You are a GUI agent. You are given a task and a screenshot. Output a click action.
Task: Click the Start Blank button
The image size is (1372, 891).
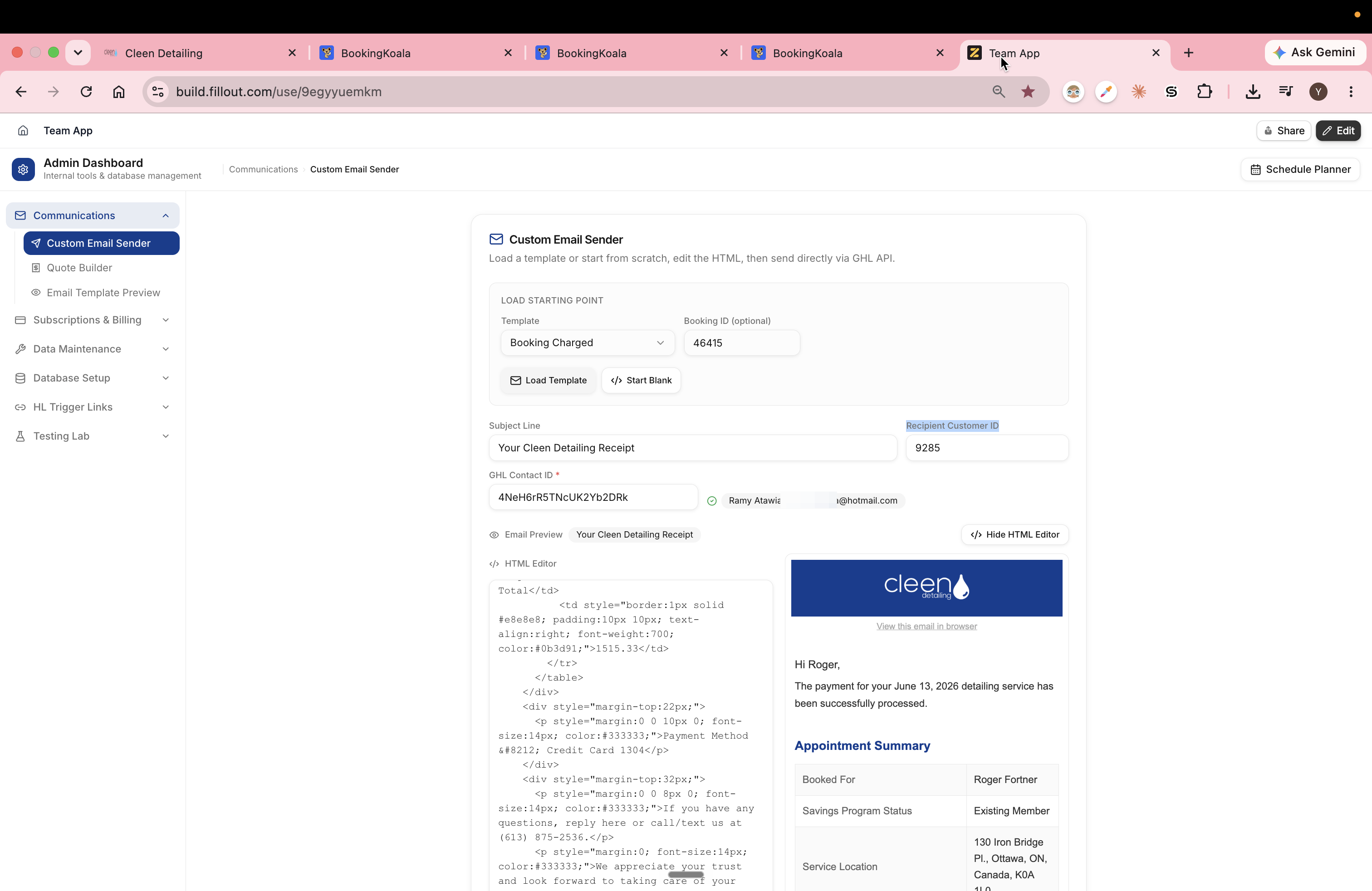tap(641, 380)
